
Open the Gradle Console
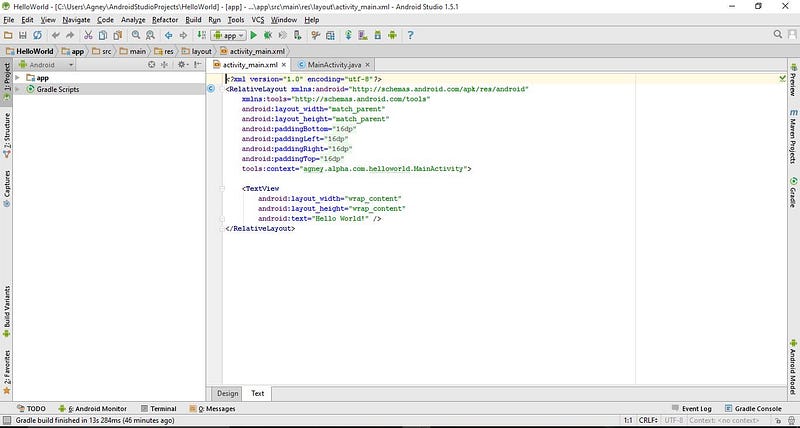[x=753, y=409]
